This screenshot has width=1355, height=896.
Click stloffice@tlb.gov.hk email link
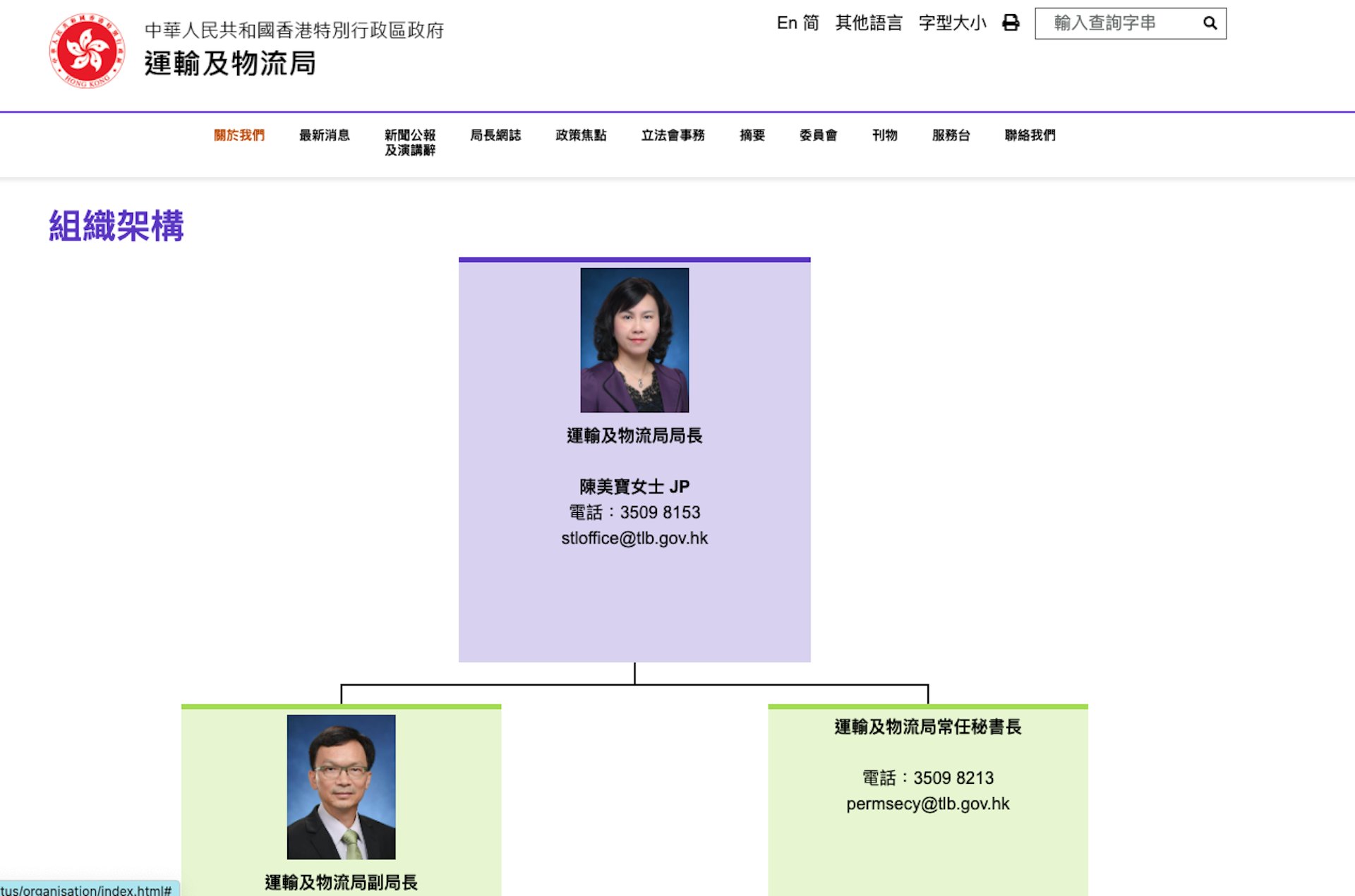[x=634, y=538]
